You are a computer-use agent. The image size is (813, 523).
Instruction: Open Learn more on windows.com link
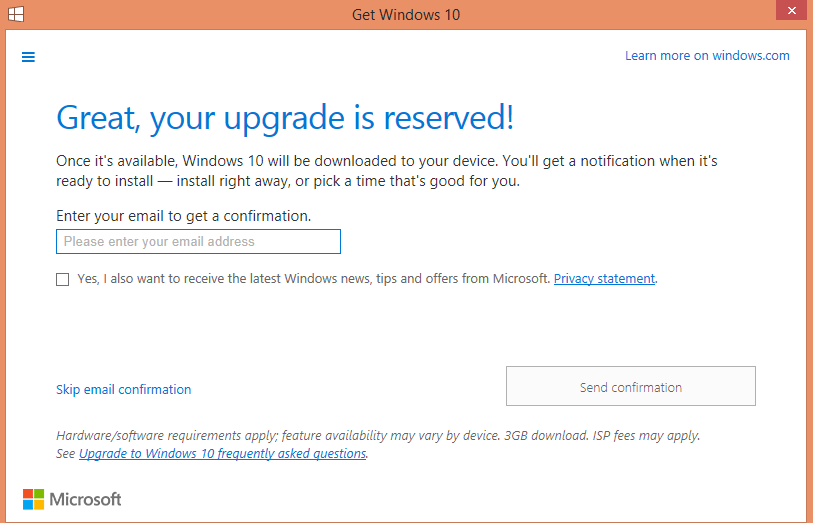707,55
